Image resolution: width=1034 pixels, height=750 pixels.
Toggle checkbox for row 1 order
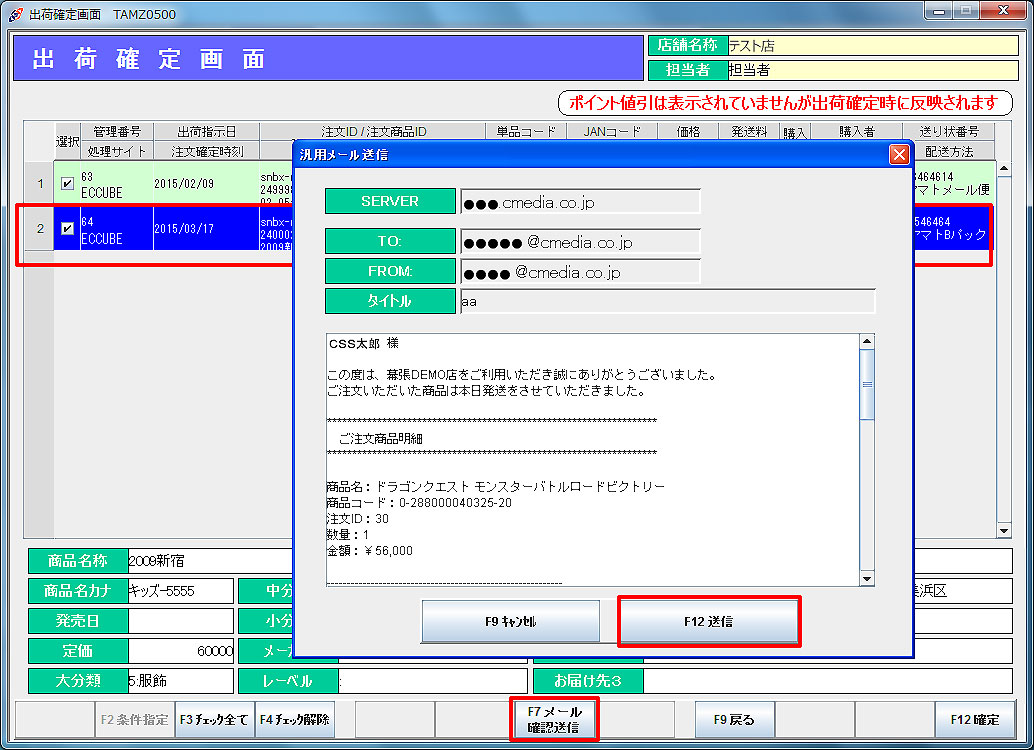(x=67, y=183)
